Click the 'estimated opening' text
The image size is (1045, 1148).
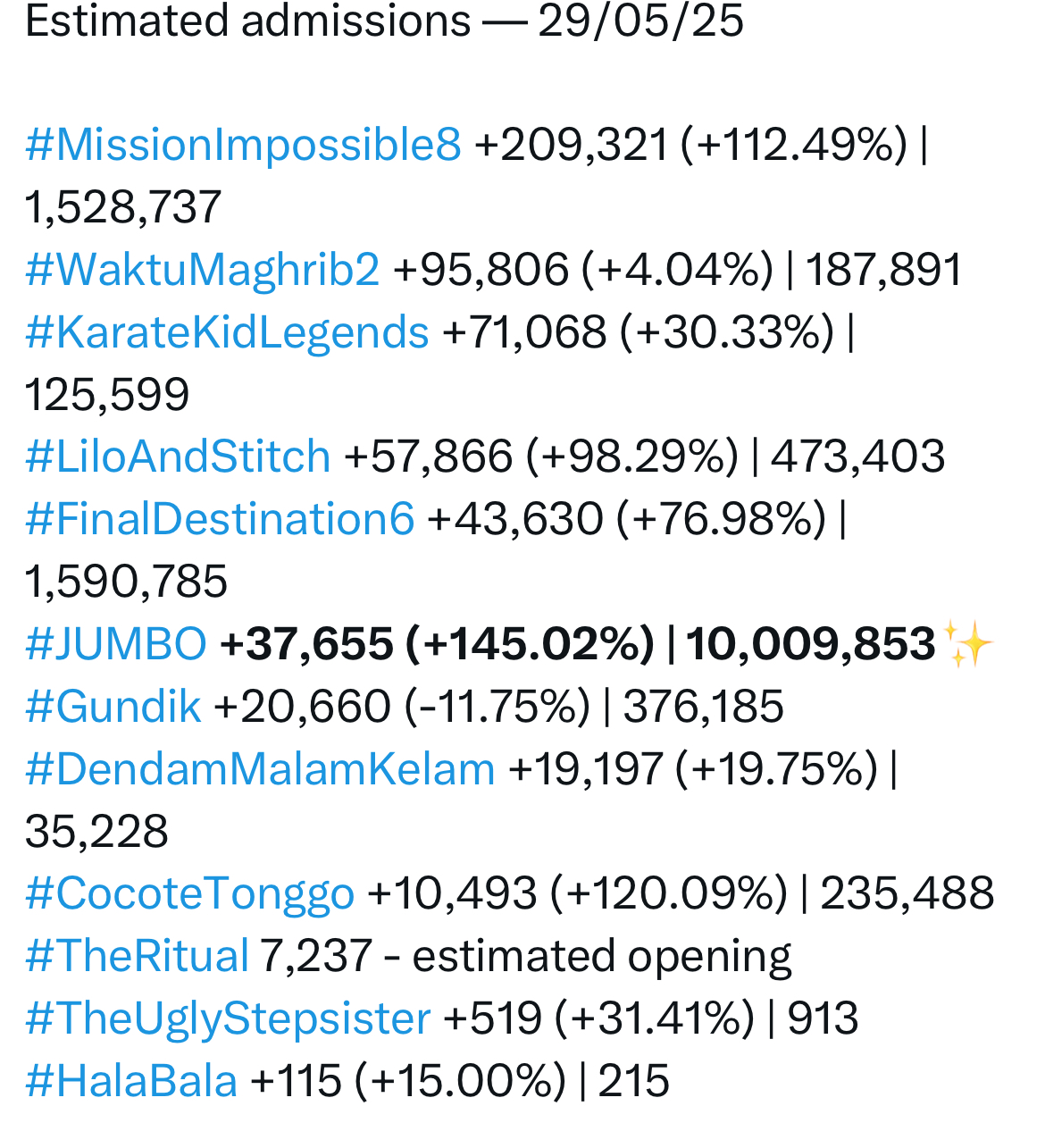tap(602, 956)
